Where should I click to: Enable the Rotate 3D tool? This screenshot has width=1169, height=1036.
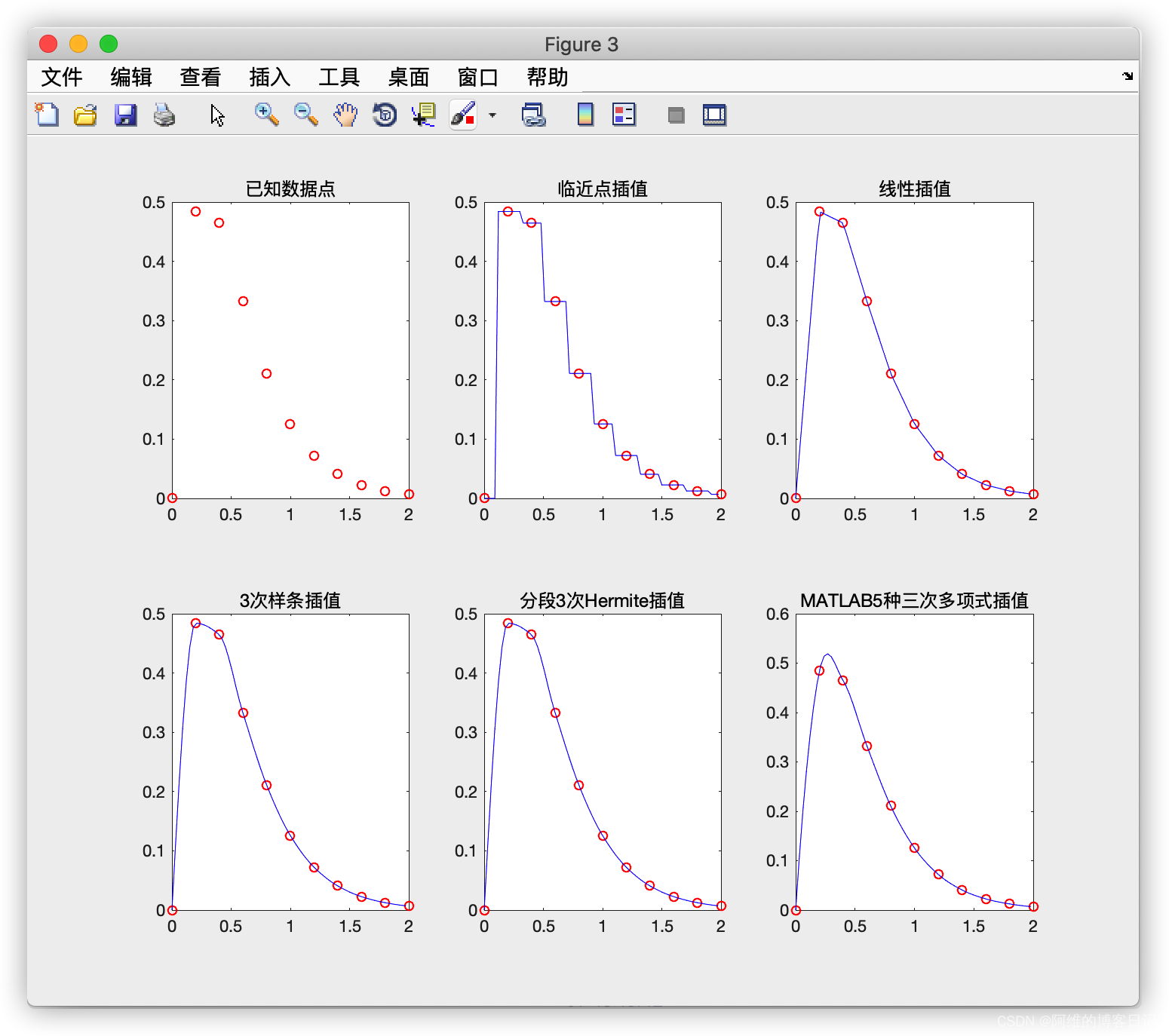385,115
